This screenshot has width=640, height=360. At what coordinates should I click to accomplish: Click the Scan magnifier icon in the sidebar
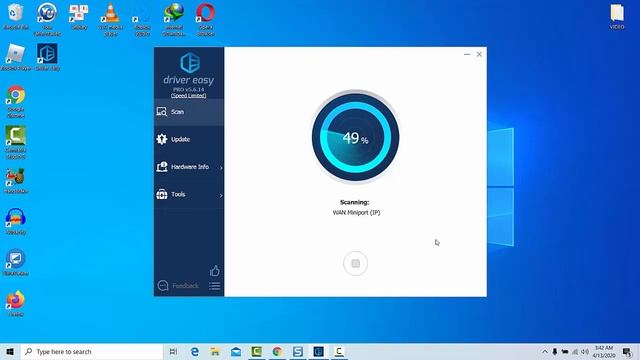click(x=162, y=112)
